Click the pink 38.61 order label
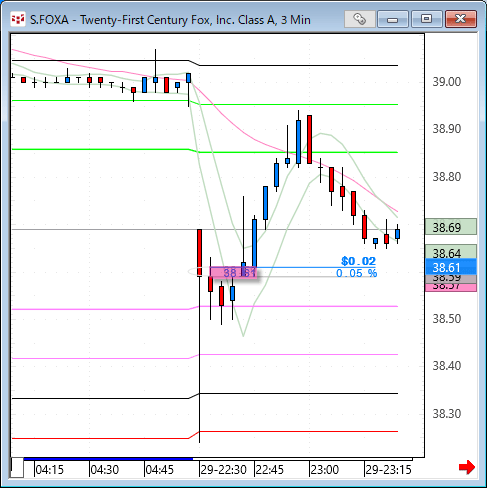Viewport: 487px width, 488px height. click(x=233, y=273)
